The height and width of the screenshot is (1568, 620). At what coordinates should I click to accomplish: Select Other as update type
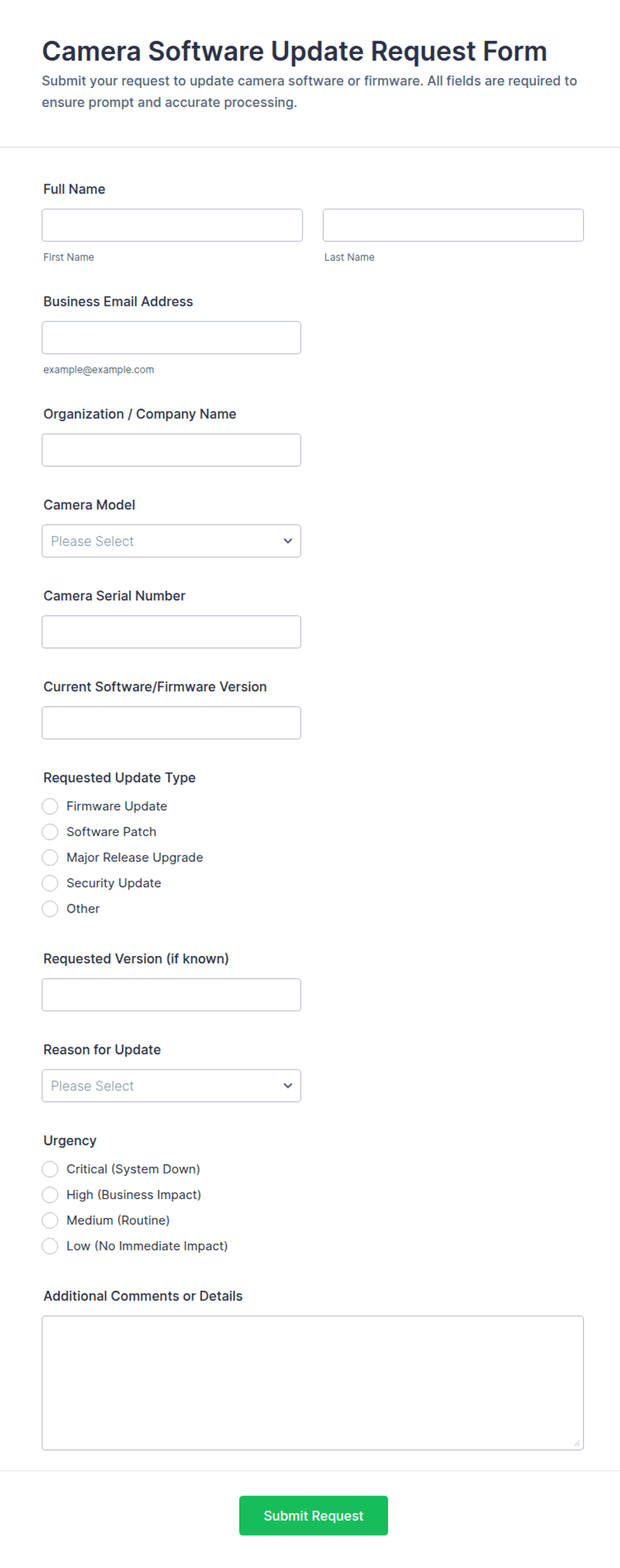click(x=50, y=909)
